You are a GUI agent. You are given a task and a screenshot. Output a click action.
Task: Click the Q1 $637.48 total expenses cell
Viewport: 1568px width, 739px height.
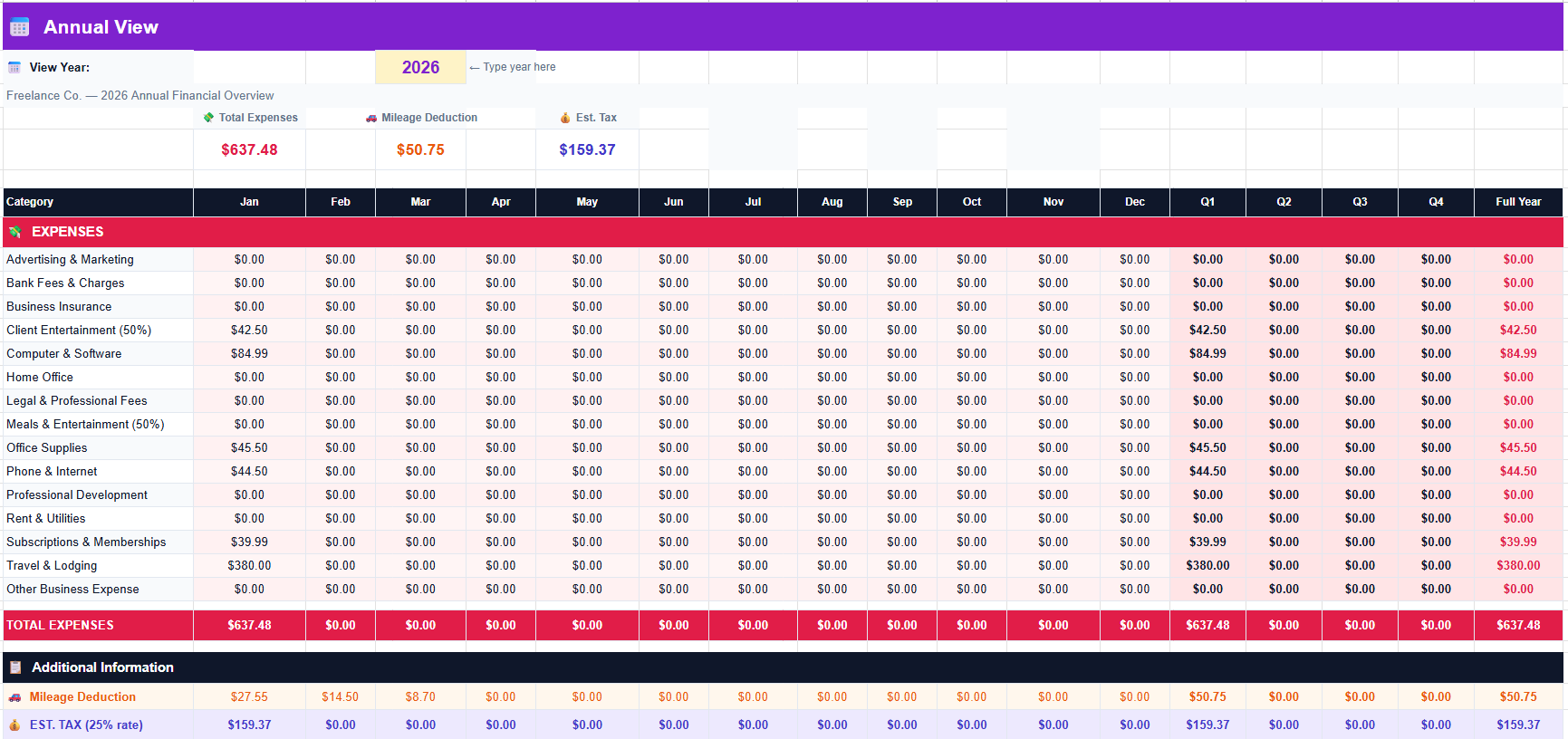coord(1207,626)
